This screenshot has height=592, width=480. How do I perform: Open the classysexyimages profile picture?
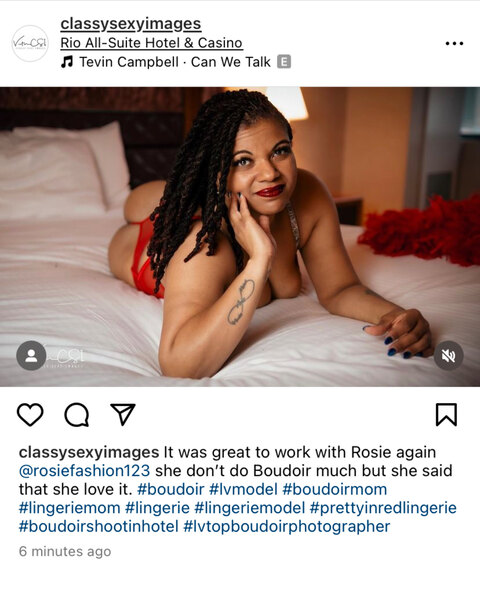pos(30,43)
